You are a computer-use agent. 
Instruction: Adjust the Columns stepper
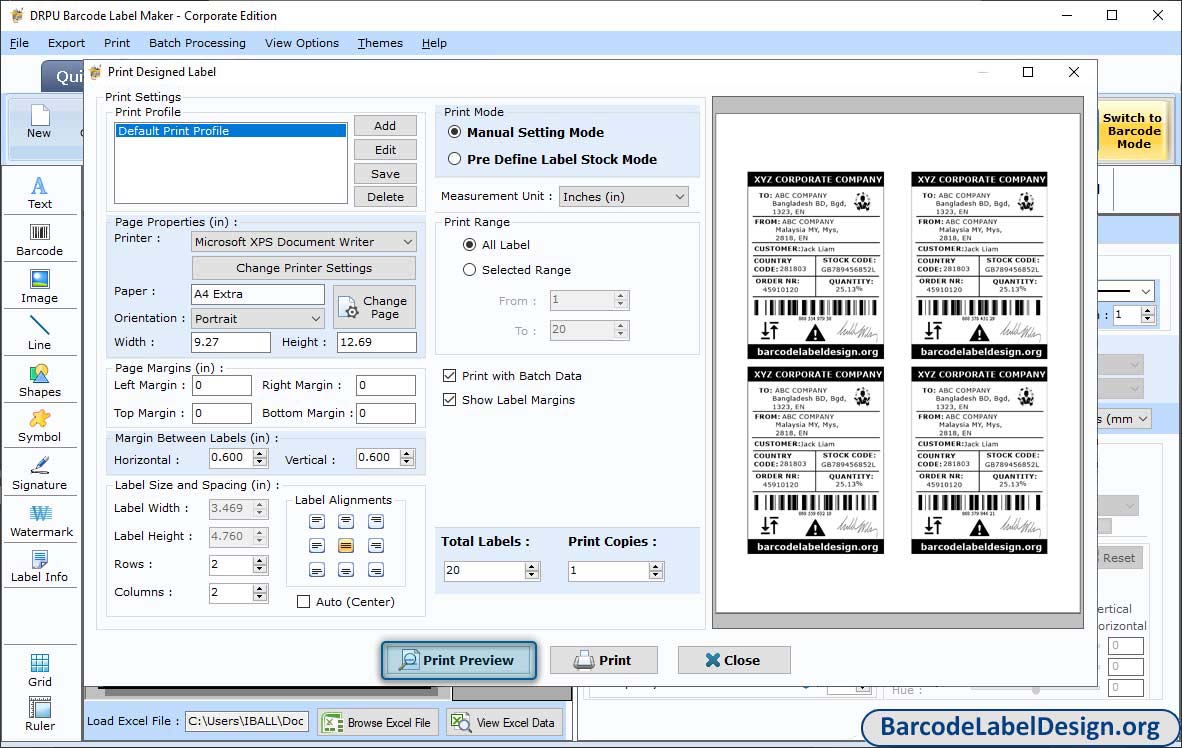(x=260, y=593)
